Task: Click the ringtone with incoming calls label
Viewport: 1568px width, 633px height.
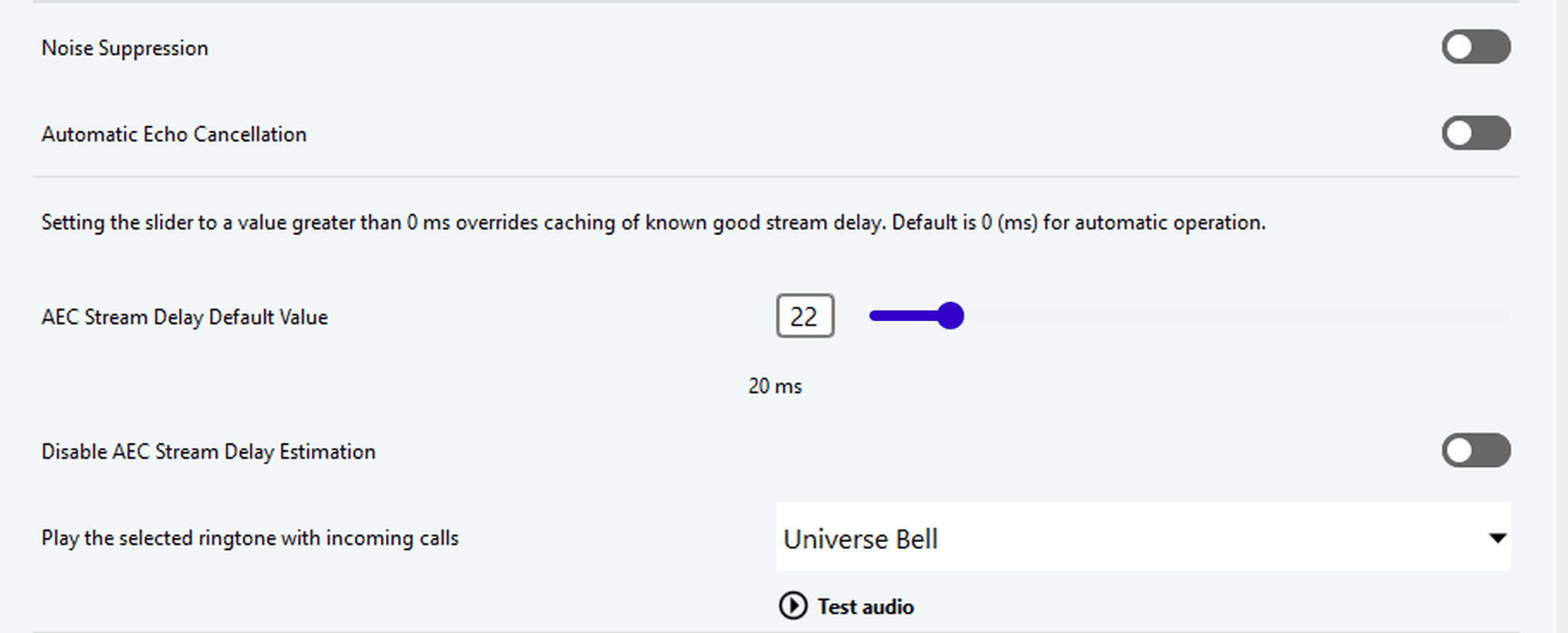Action: [x=250, y=539]
